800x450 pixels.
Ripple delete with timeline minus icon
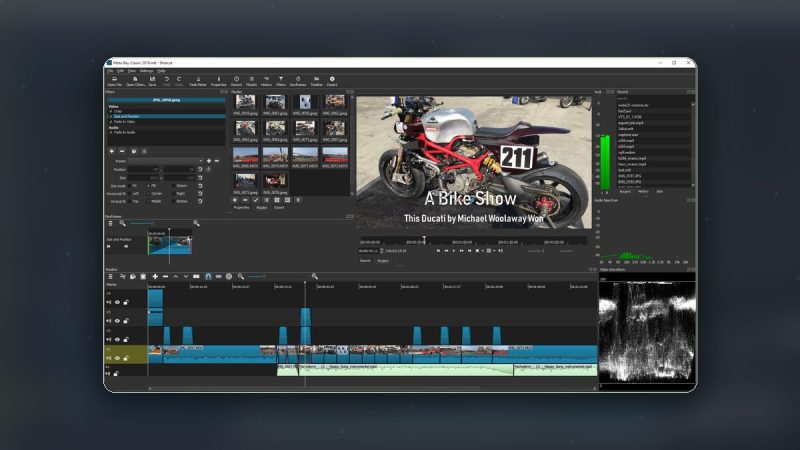(165, 276)
